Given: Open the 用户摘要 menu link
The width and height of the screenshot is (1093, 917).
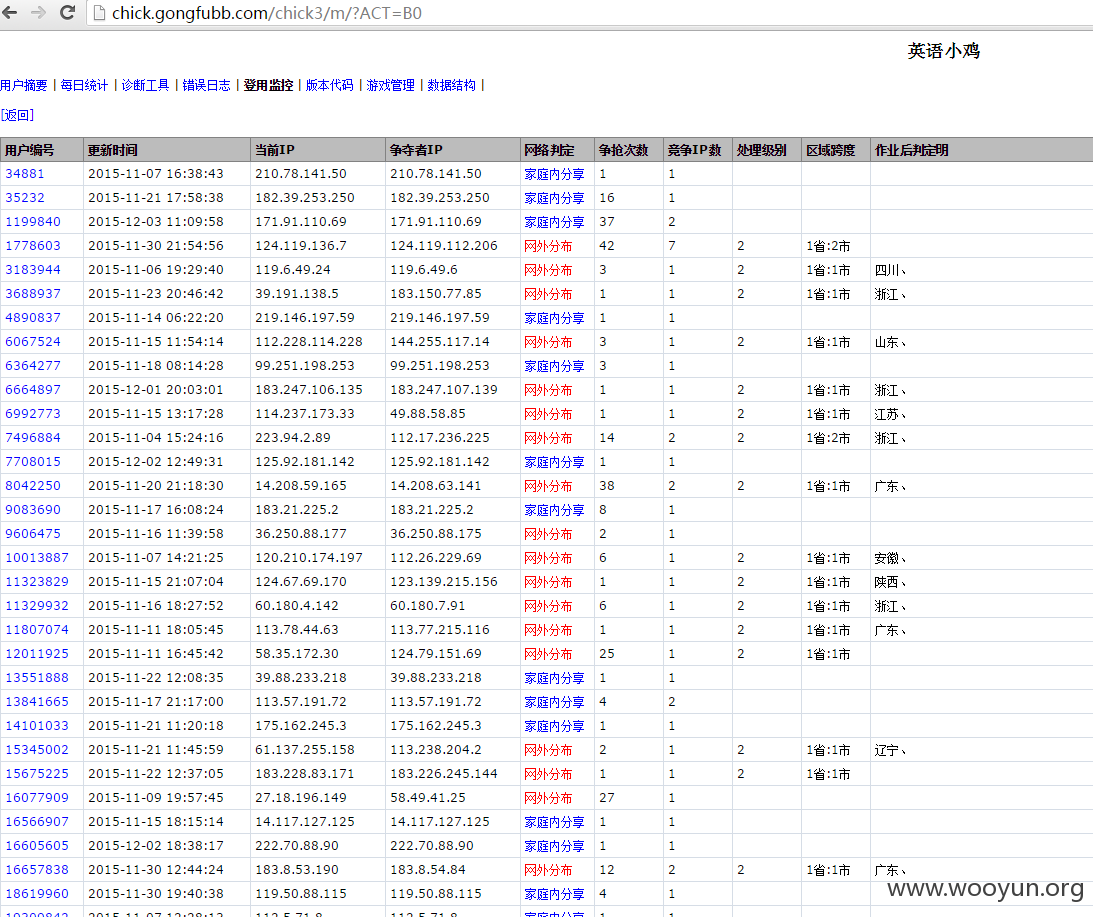Looking at the screenshot, I should [x=24, y=85].
